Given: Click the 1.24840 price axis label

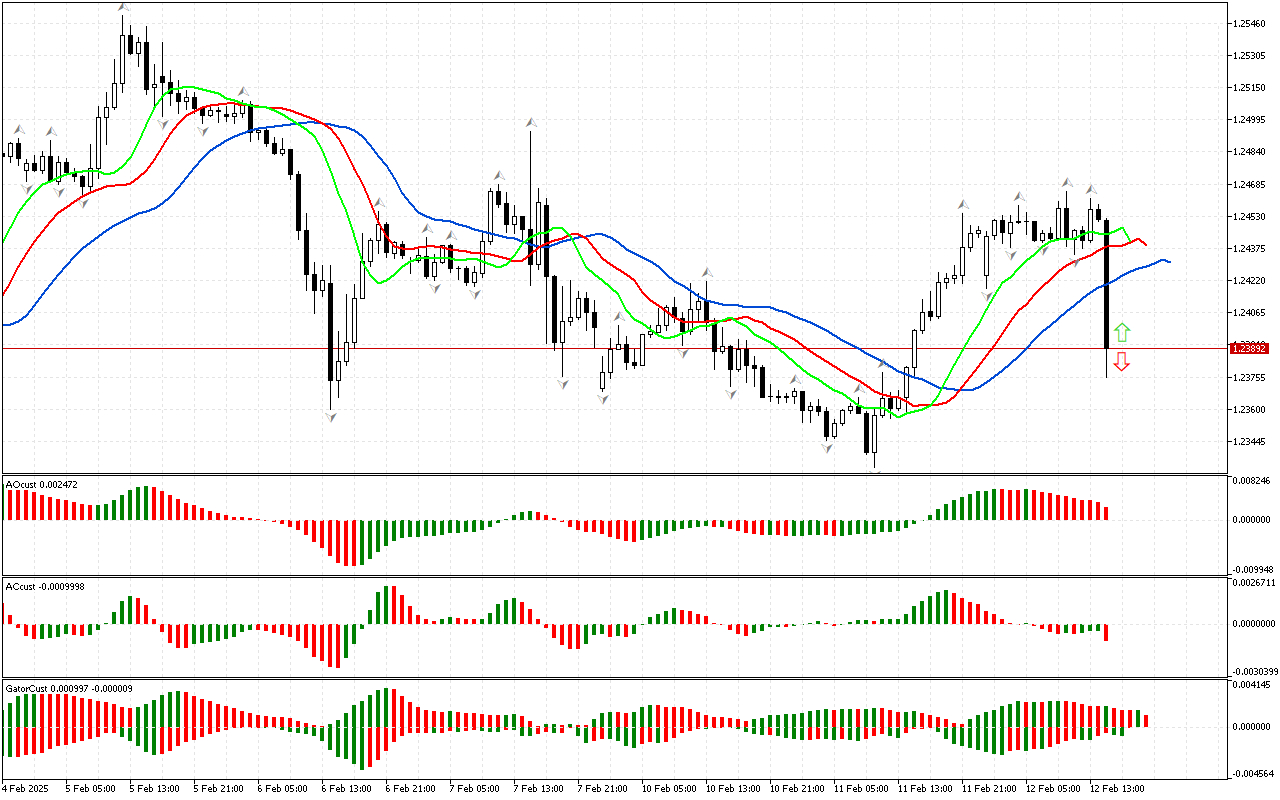Looking at the screenshot, I should coord(1250,152).
